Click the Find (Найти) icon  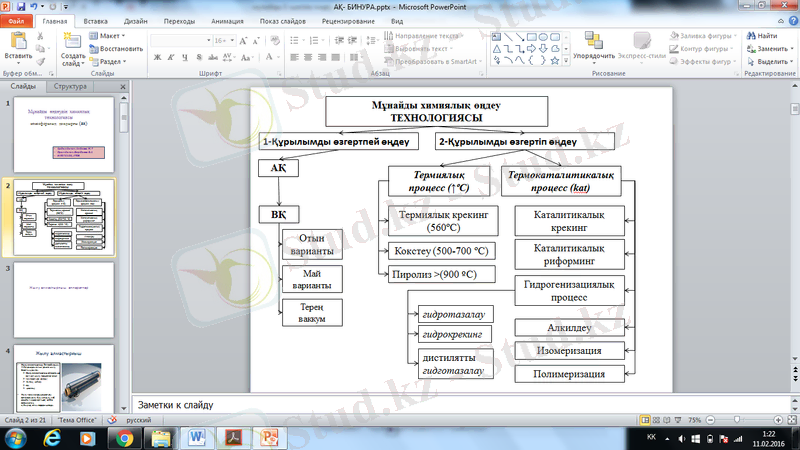tap(768, 35)
